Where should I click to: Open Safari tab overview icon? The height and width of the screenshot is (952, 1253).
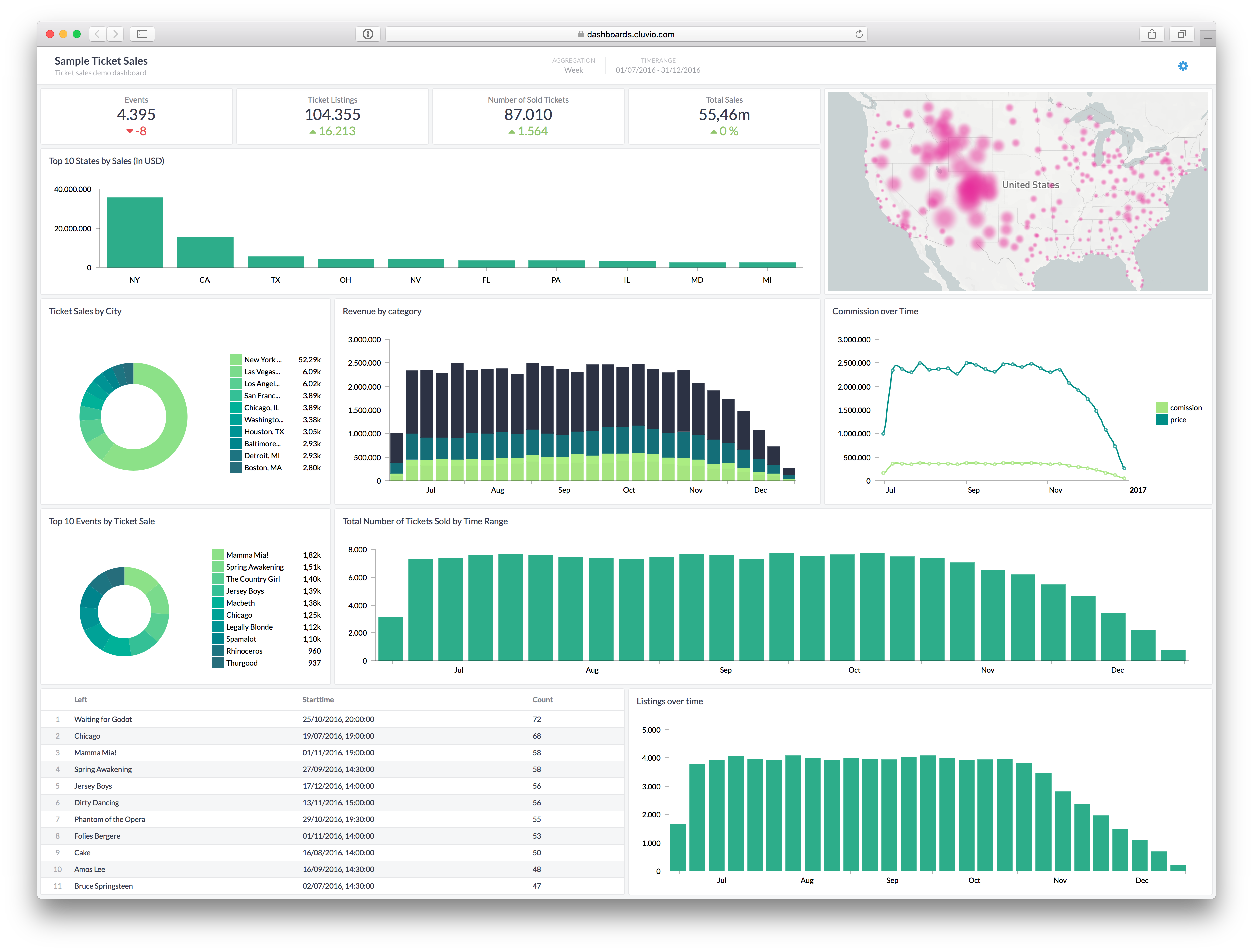point(1182,34)
